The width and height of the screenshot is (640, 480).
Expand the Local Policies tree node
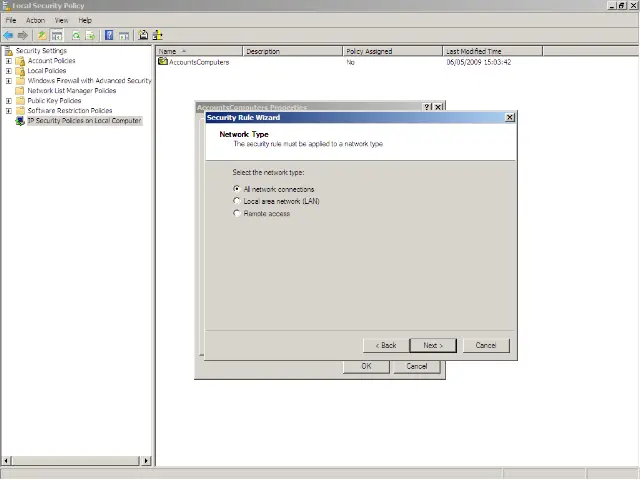click(x=9, y=71)
